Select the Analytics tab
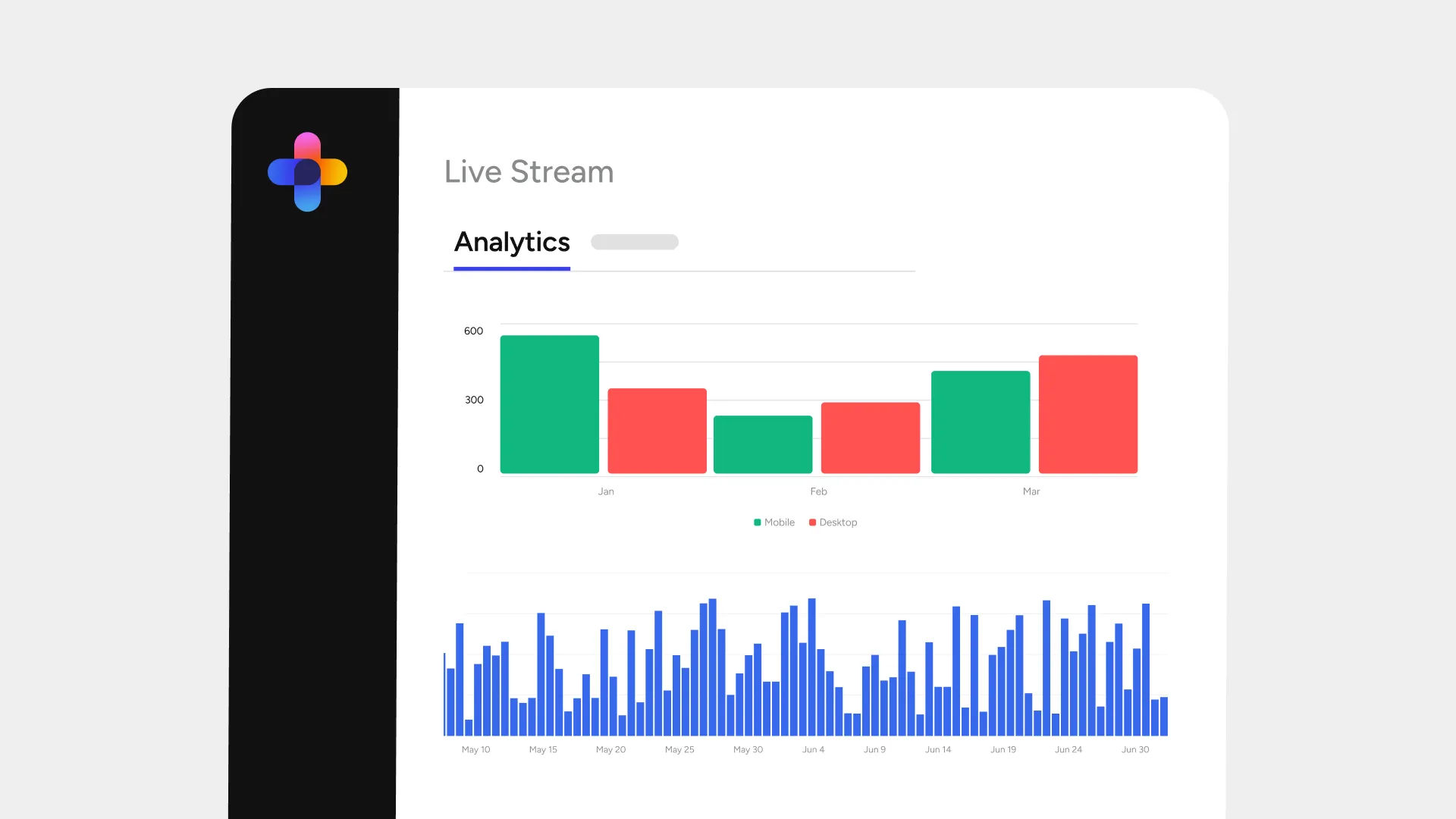 click(512, 243)
